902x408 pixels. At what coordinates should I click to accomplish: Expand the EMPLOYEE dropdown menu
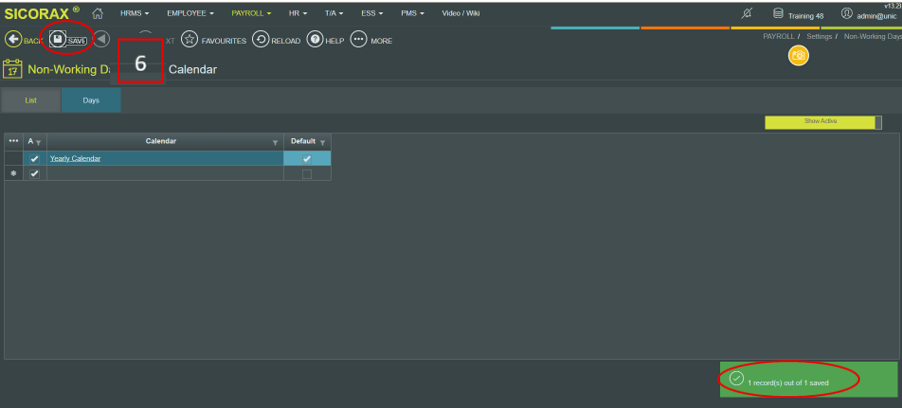(x=191, y=13)
